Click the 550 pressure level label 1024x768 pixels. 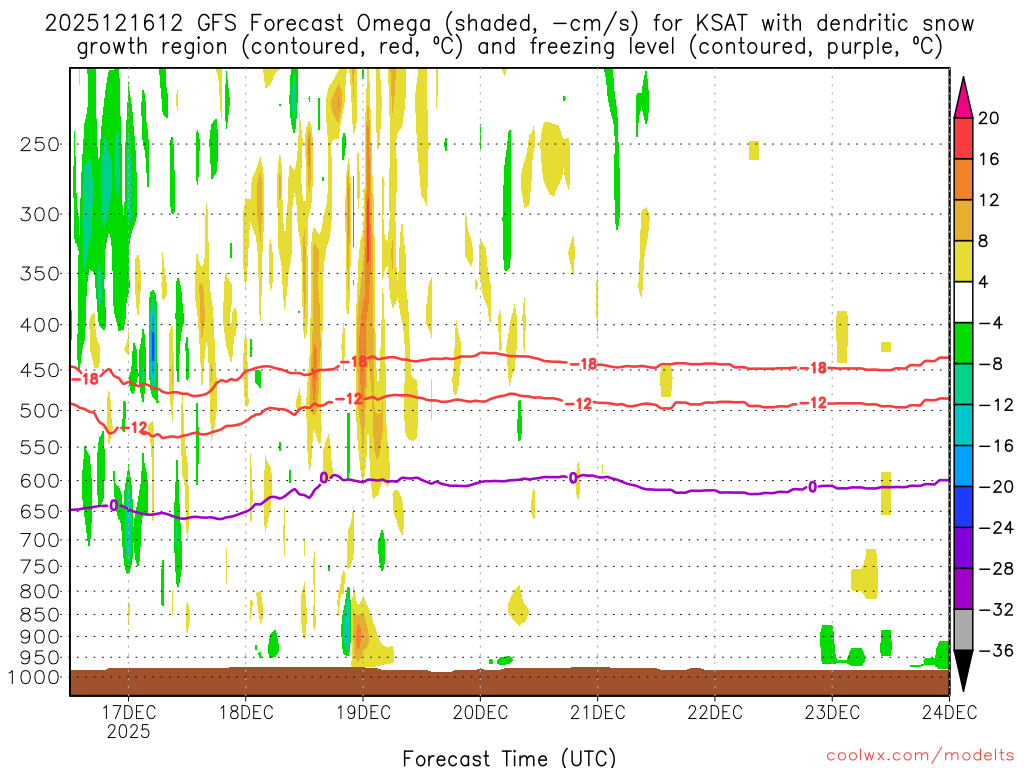tap(40, 447)
